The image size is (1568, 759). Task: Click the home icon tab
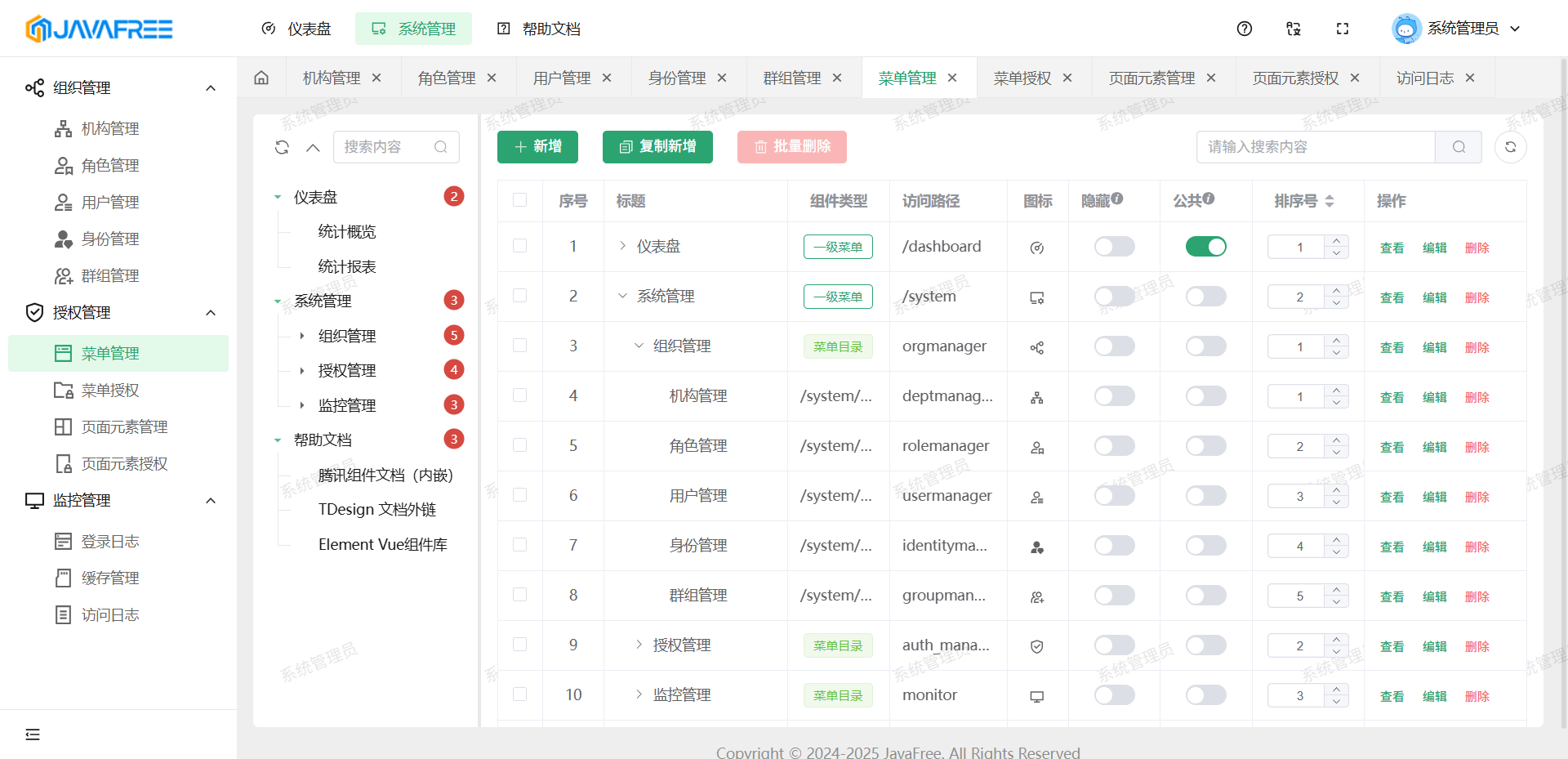coord(261,78)
